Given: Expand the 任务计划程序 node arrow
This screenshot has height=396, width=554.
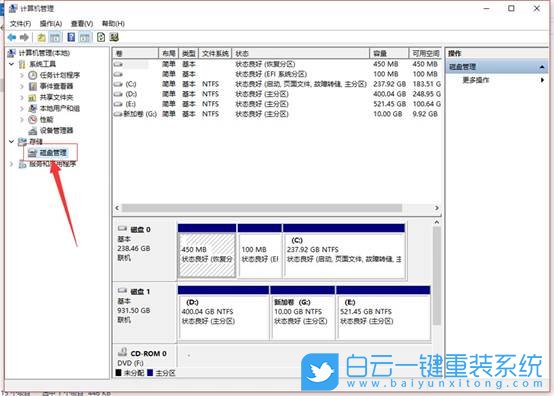Looking at the screenshot, I should click(x=22, y=75).
